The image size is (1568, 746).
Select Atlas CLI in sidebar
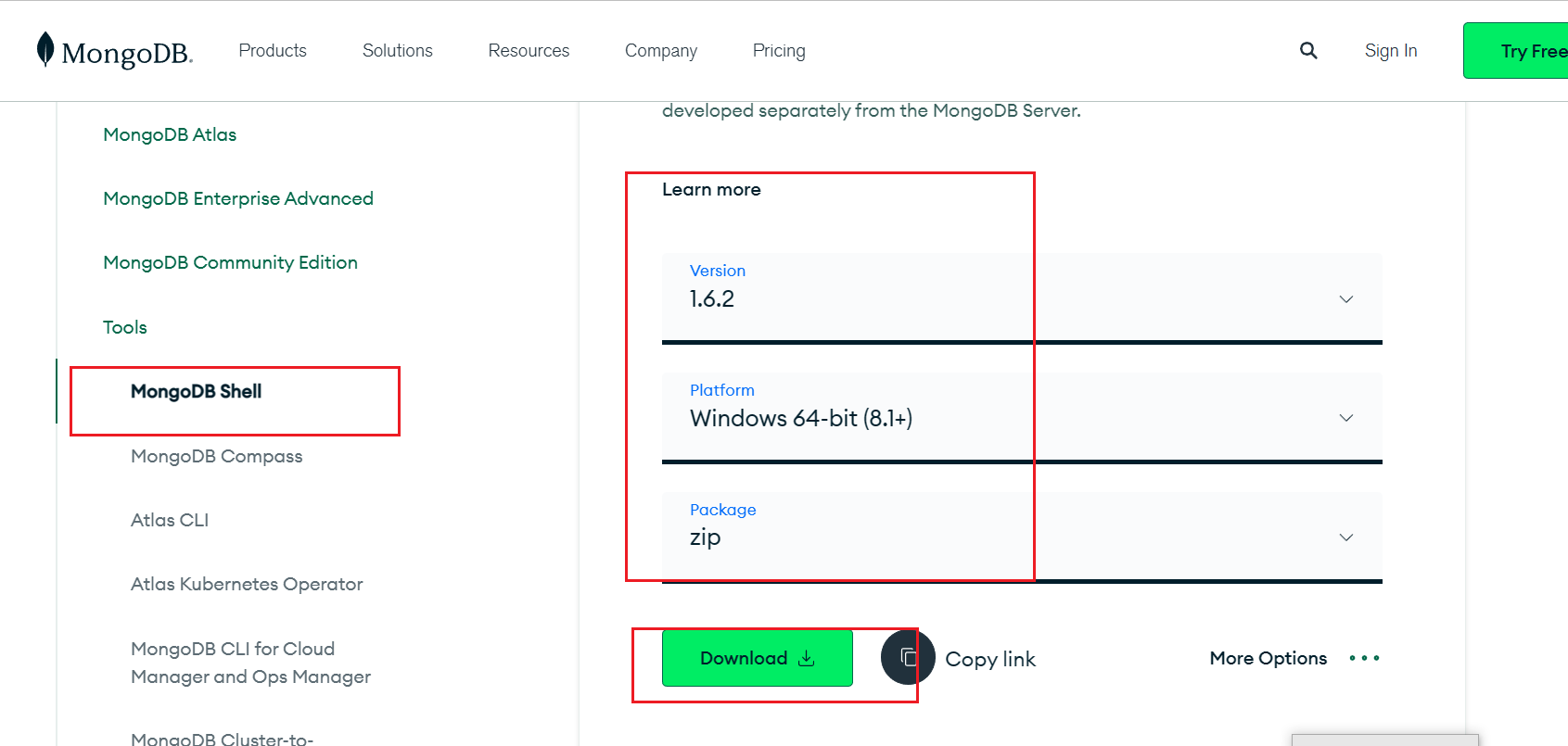[x=170, y=520]
